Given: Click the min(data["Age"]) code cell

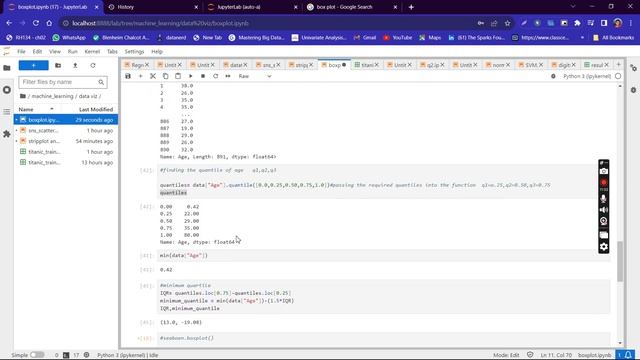Looking at the screenshot, I should [x=384, y=256].
